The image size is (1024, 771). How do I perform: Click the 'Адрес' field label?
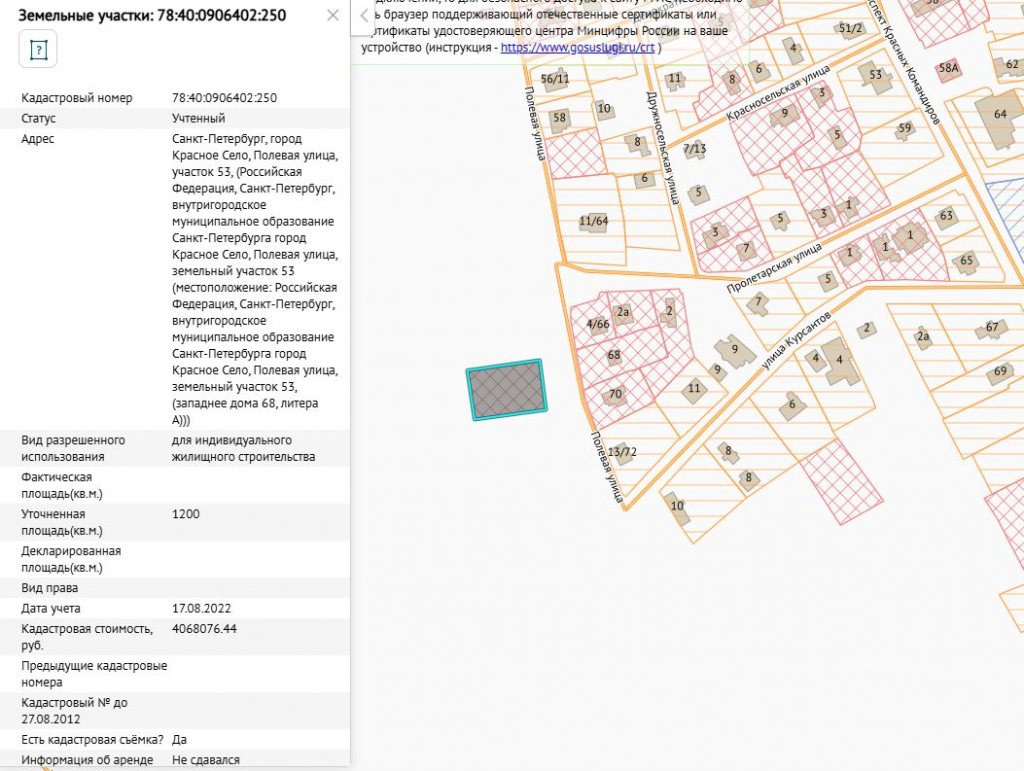(38, 139)
